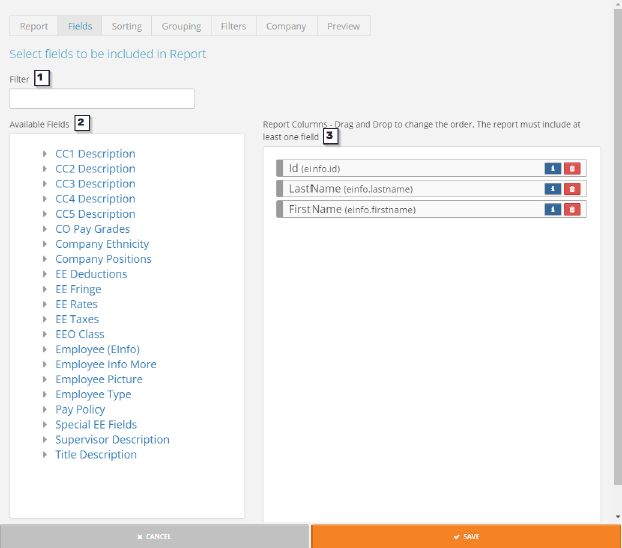
Task: Click into the Filter text box
Action: pyautogui.click(x=102, y=99)
